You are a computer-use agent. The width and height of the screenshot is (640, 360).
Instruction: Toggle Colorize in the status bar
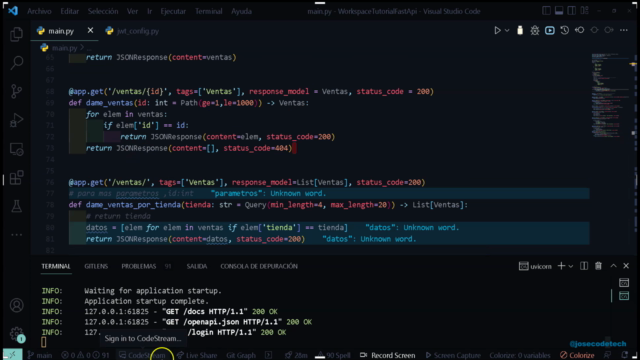tap(577, 355)
